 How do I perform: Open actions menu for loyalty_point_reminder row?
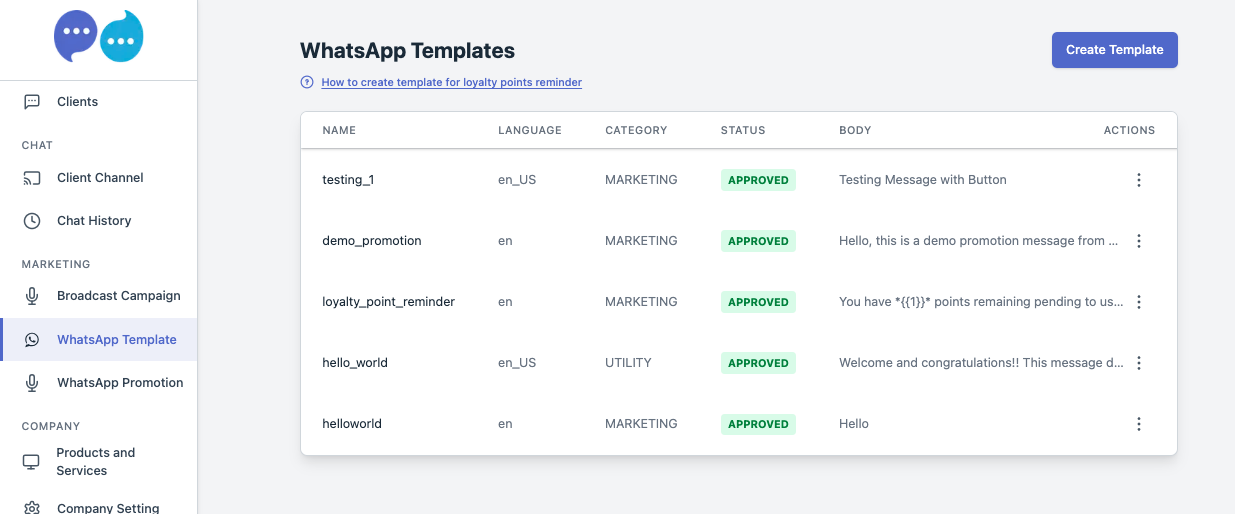coord(1138,302)
